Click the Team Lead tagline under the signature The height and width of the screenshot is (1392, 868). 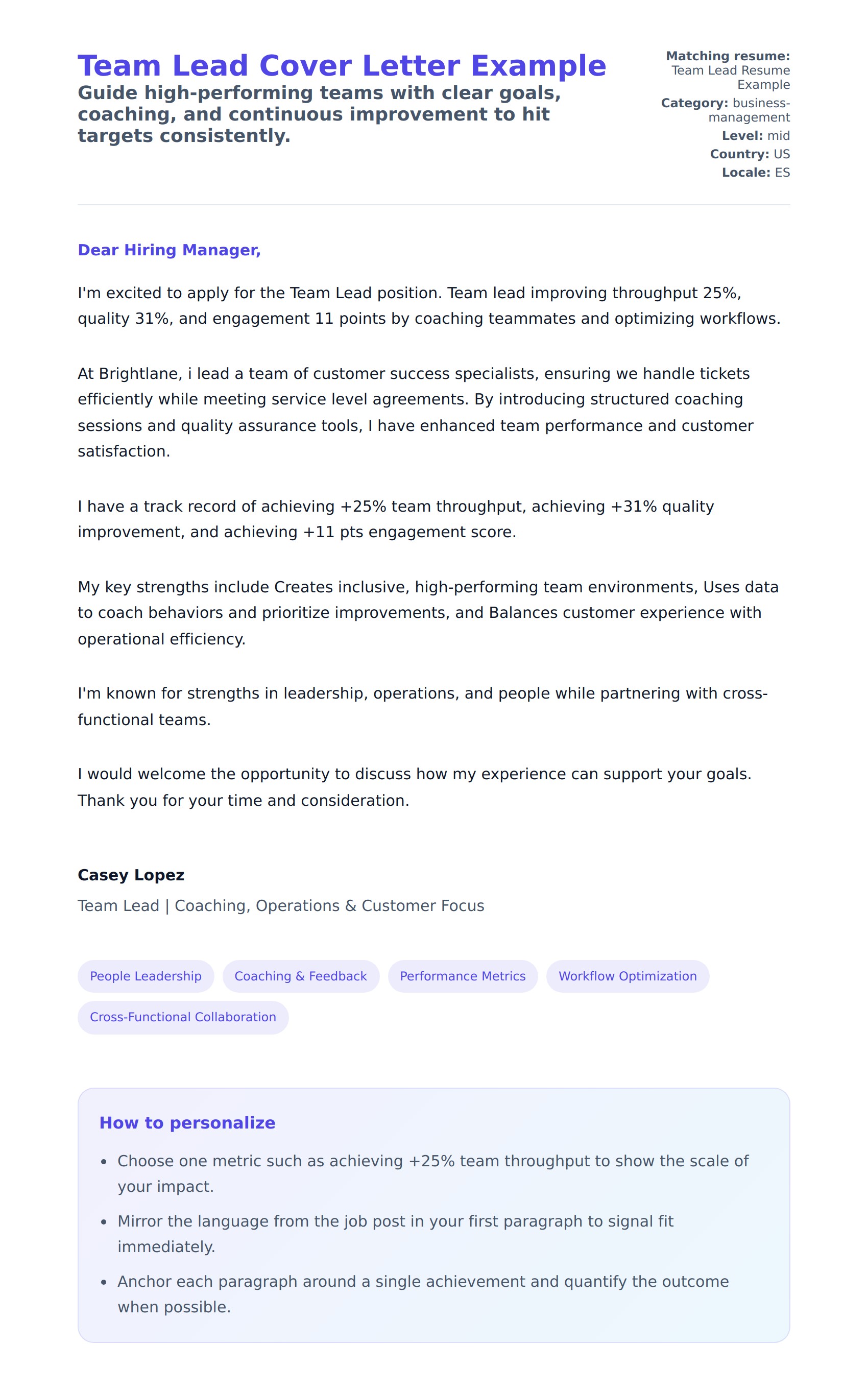281,905
